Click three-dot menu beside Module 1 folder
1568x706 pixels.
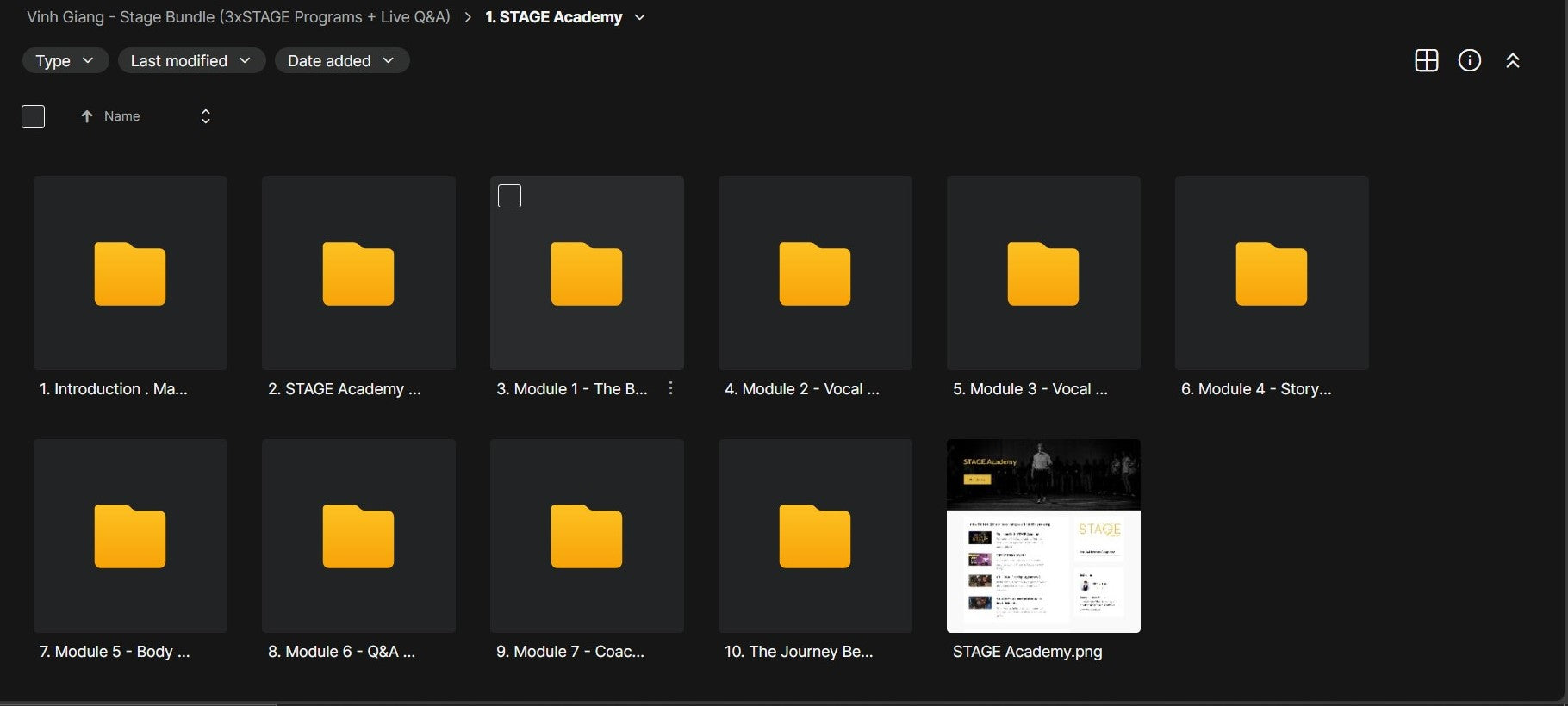click(x=670, y=388)
